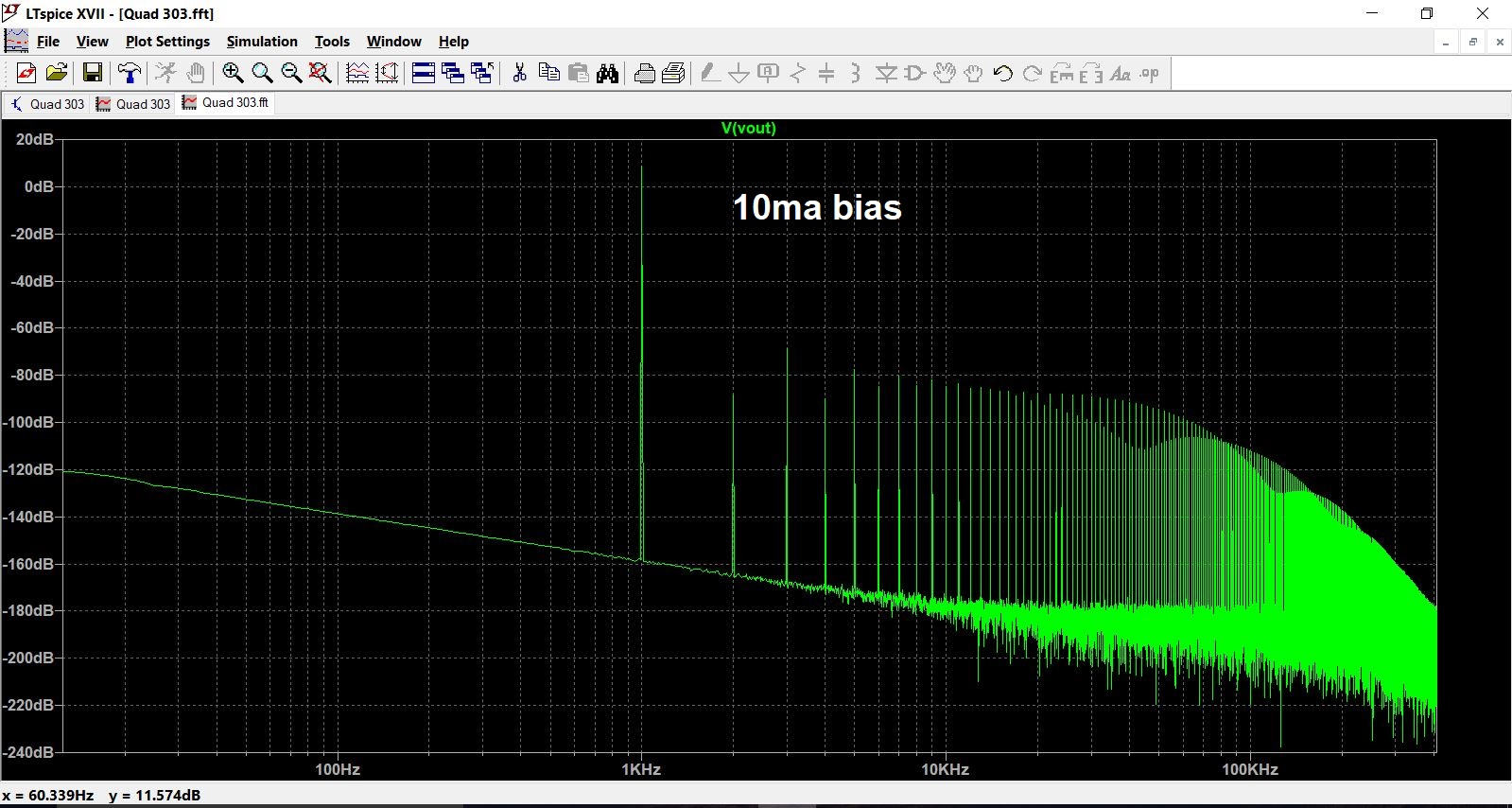Image resolution: width=1512 pixels, height=808 pixels.
Task: Click the 0dB vertical axis label
Action: coord(39,186)
